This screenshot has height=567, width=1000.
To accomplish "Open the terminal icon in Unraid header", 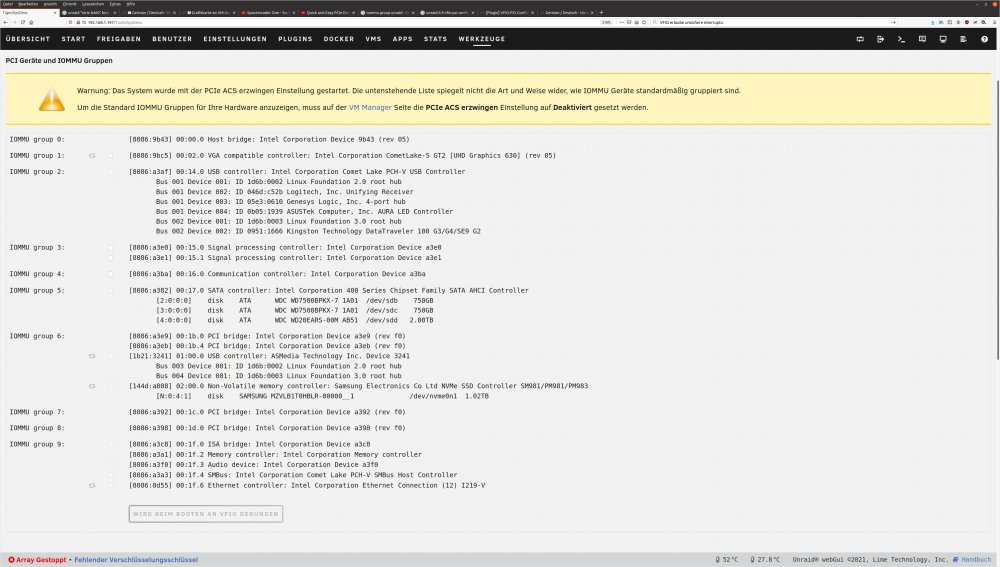I will 901,39.
